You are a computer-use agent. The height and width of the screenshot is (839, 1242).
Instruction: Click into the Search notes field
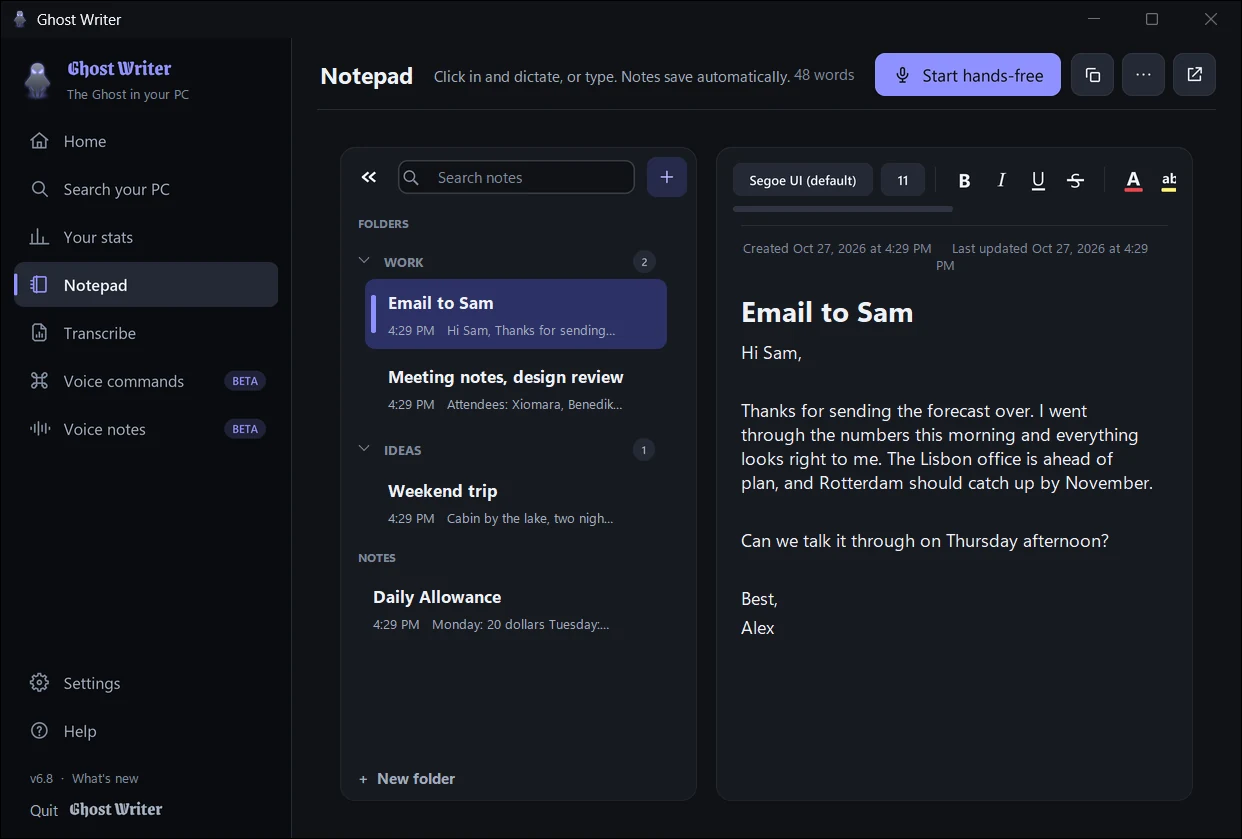point(516,177)
